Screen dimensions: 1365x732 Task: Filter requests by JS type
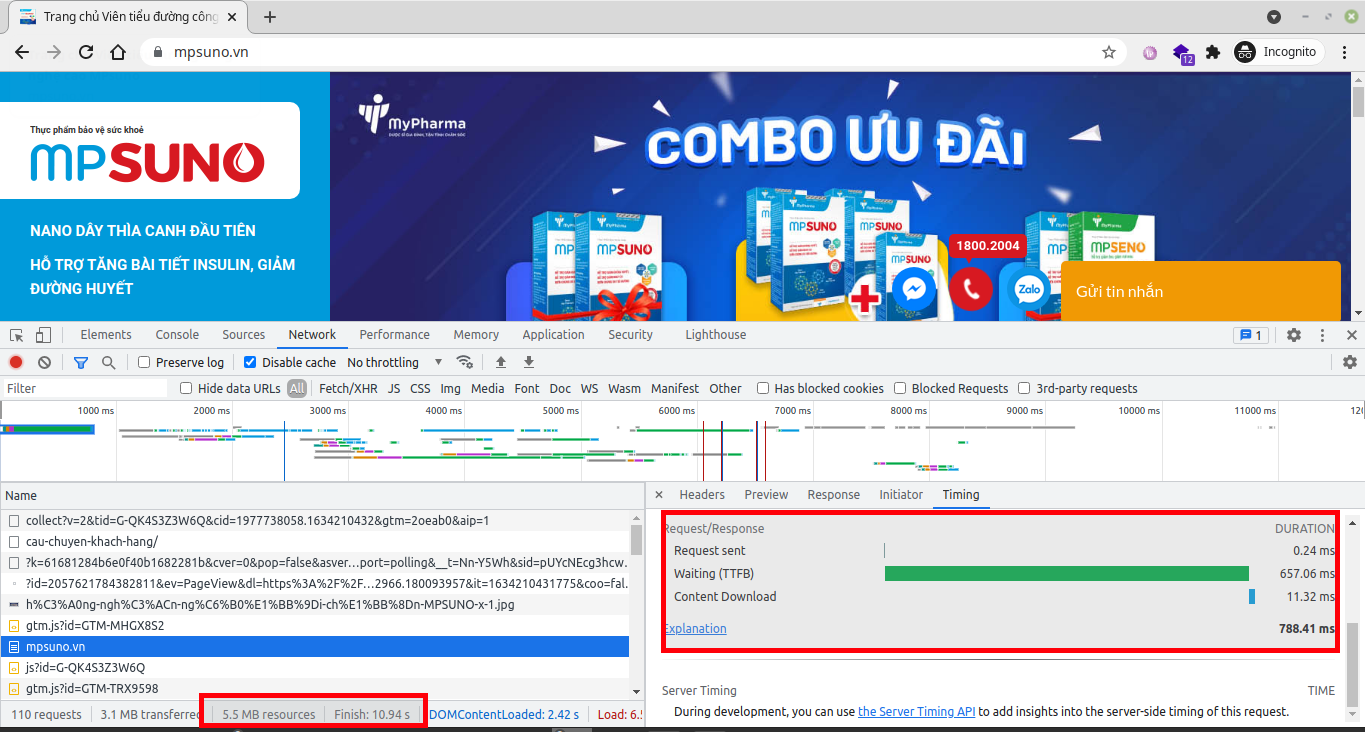394,389
